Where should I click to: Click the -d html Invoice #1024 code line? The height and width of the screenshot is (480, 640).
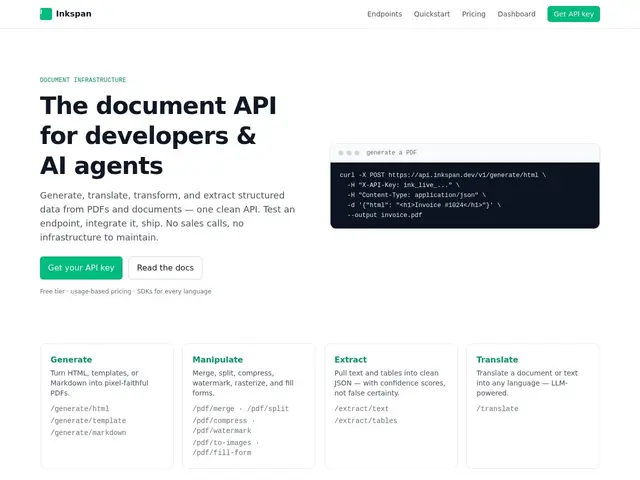(x=424, y=205)
